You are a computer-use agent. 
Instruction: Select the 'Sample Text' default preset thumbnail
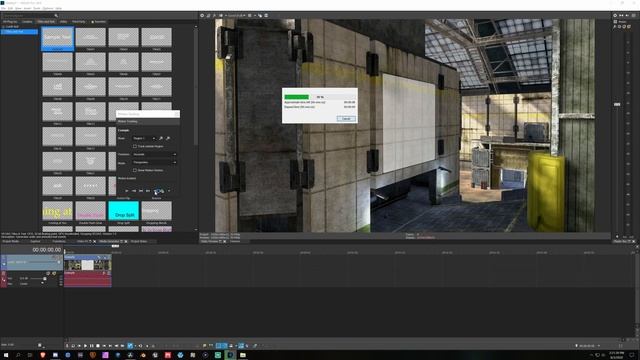coord(58,38)
